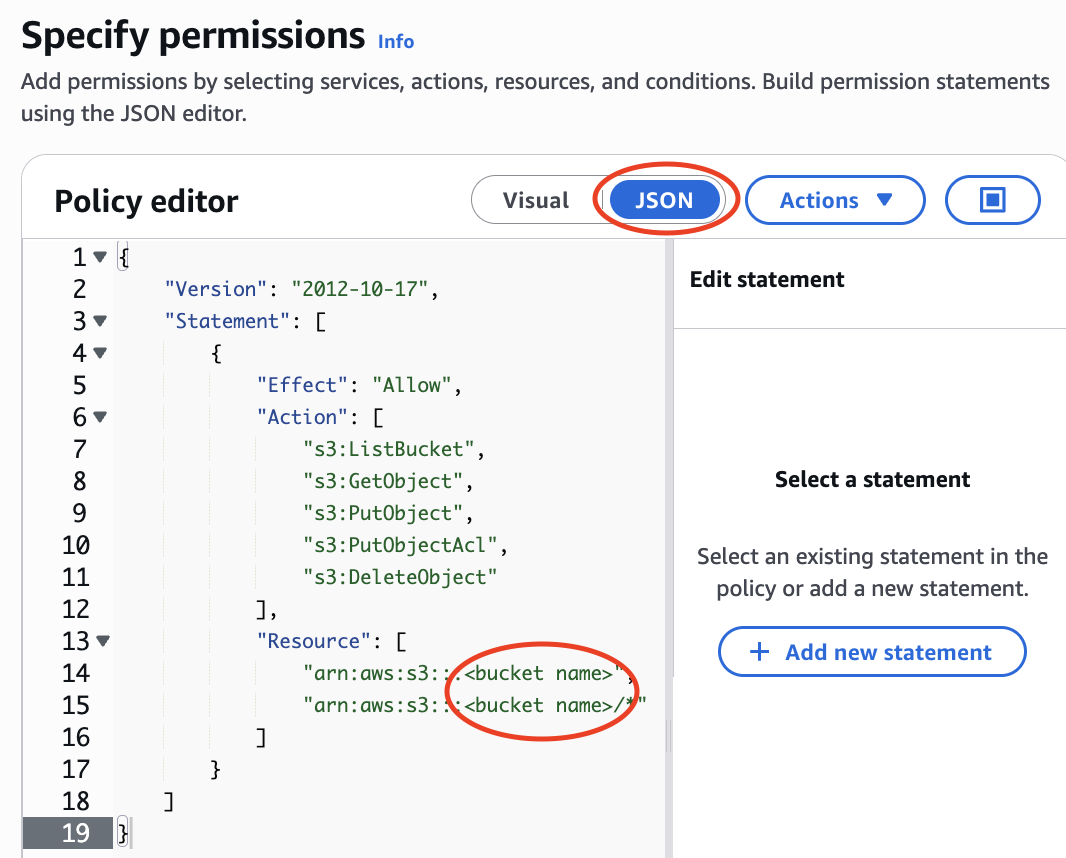Open the Actions dropdown menu
The width and height of the screenshot is (1066, 858).
(x=835, y=201)
